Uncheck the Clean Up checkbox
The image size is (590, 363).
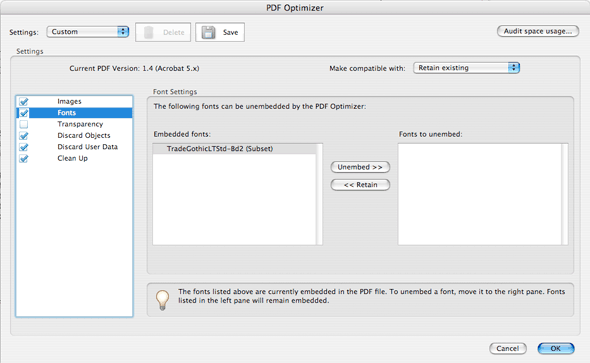24,158
